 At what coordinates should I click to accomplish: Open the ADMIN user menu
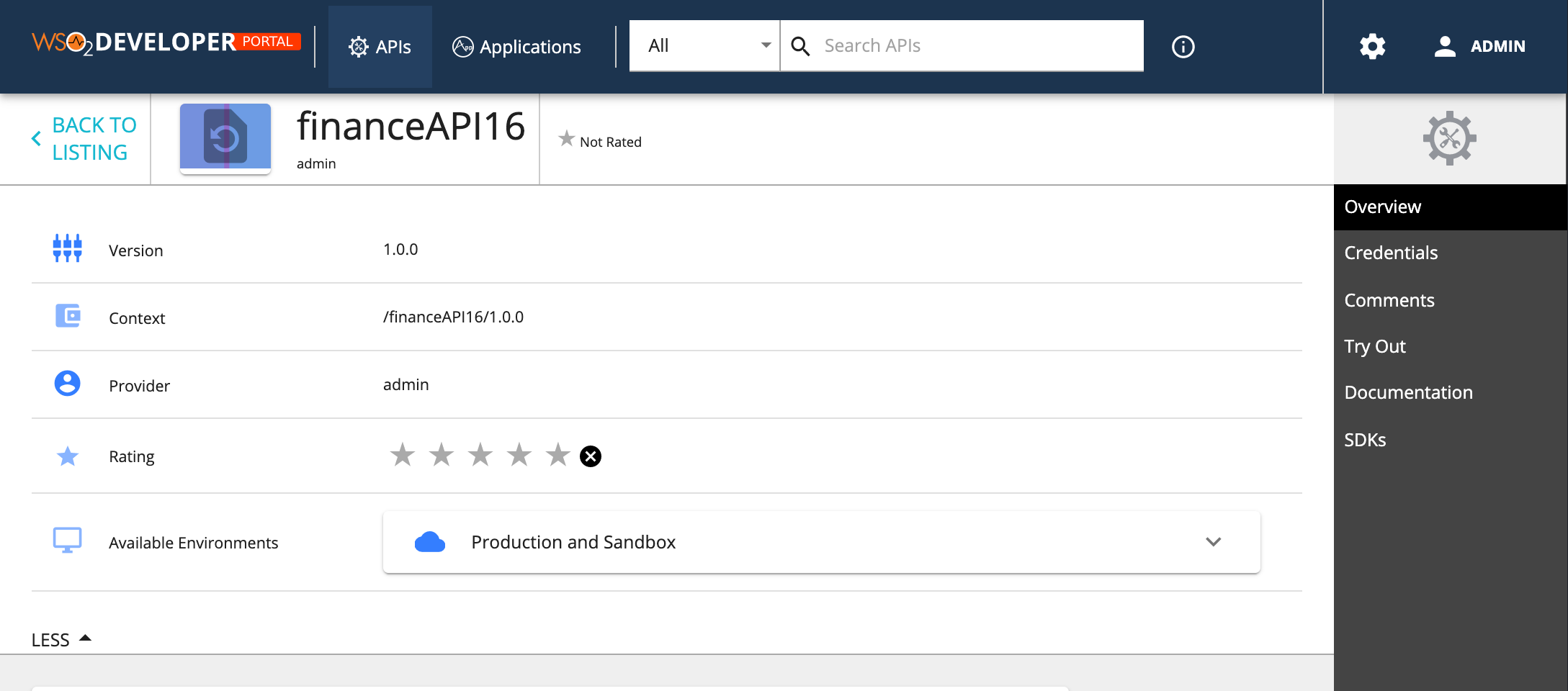coord(1479,46)
